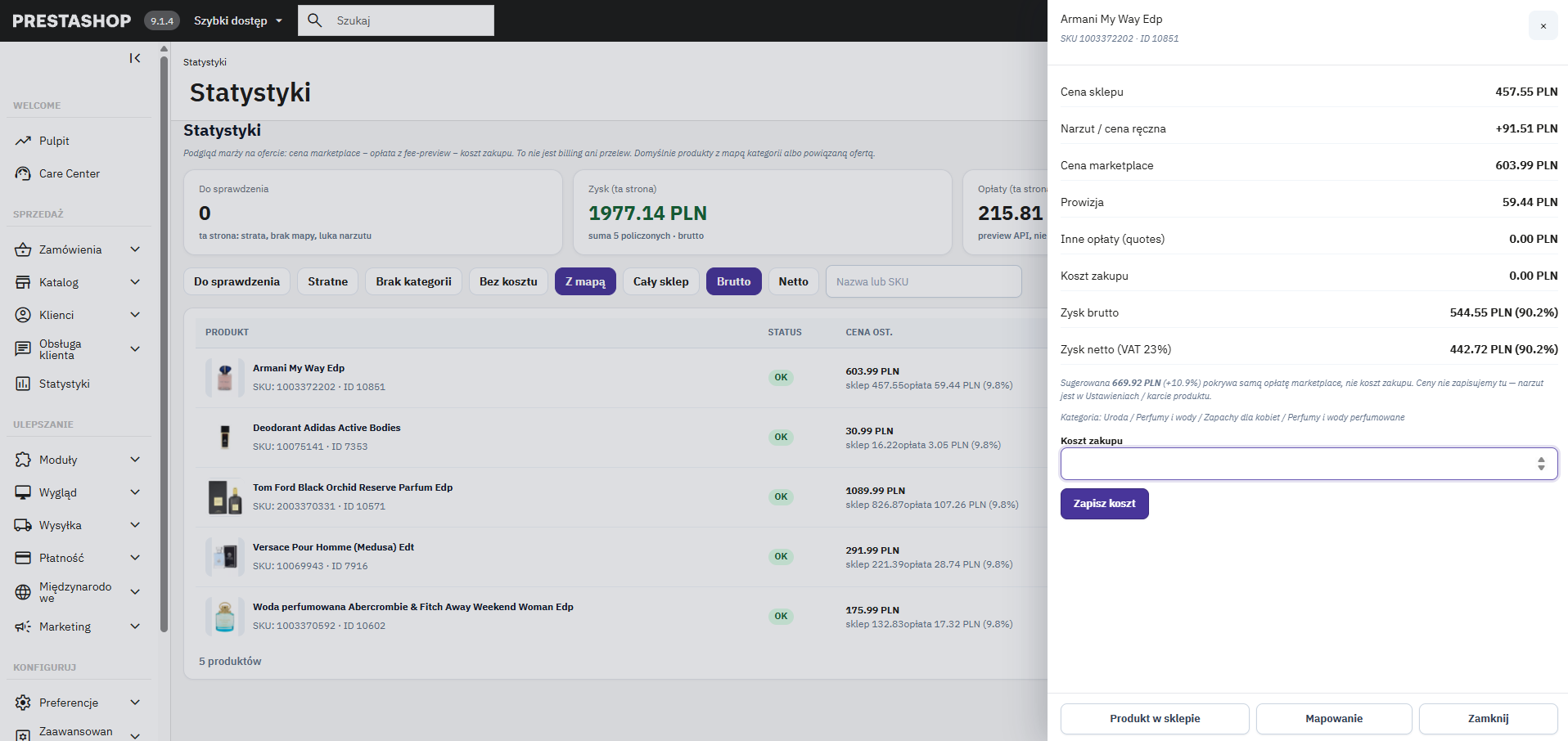The width and height of the screenshot is (1568, 741).
Task: Select the Marketing megaphone icon
Action: pyautogui.click(x=23, y=626)
